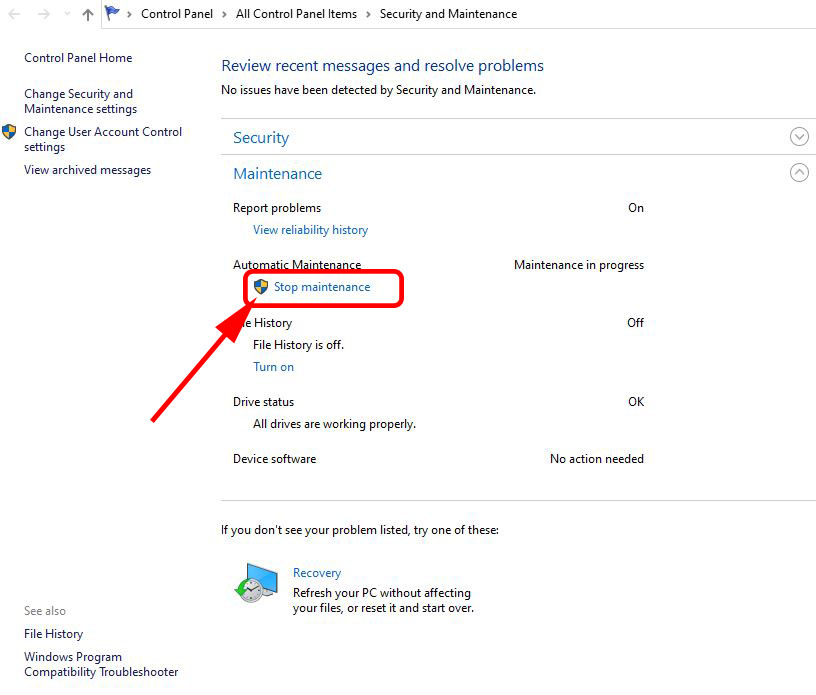Click the Stop maintenance link
The width and height of the screenshot is (816, 695).
tap(324, 286)
